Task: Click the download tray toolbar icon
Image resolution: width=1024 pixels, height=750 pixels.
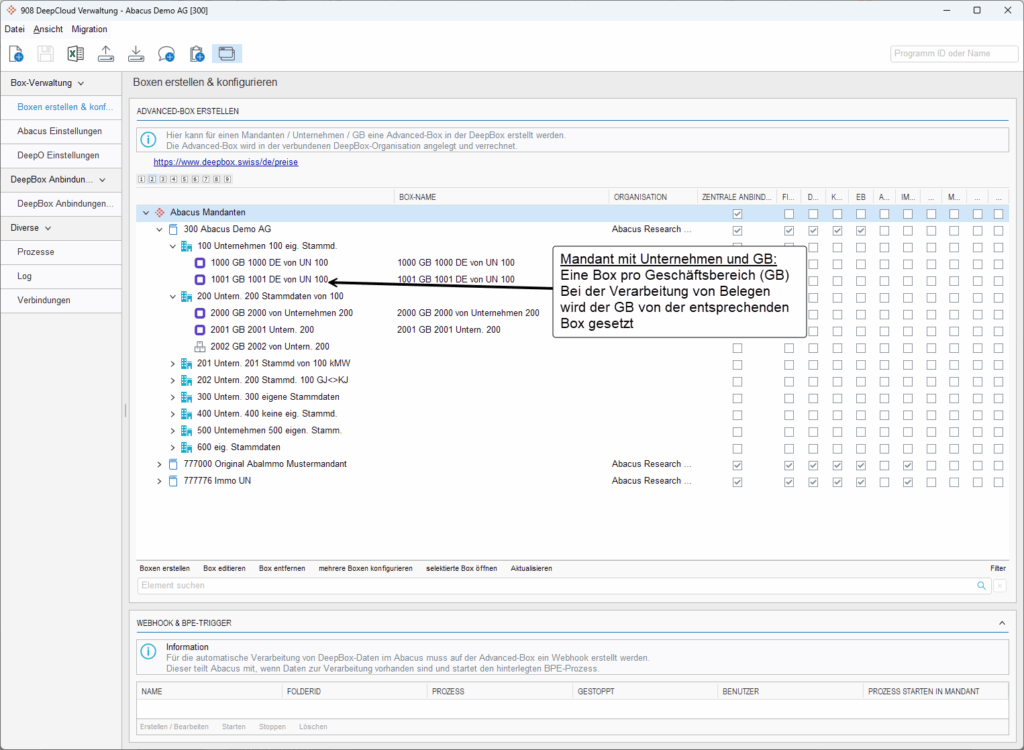Action: point(137,54)
